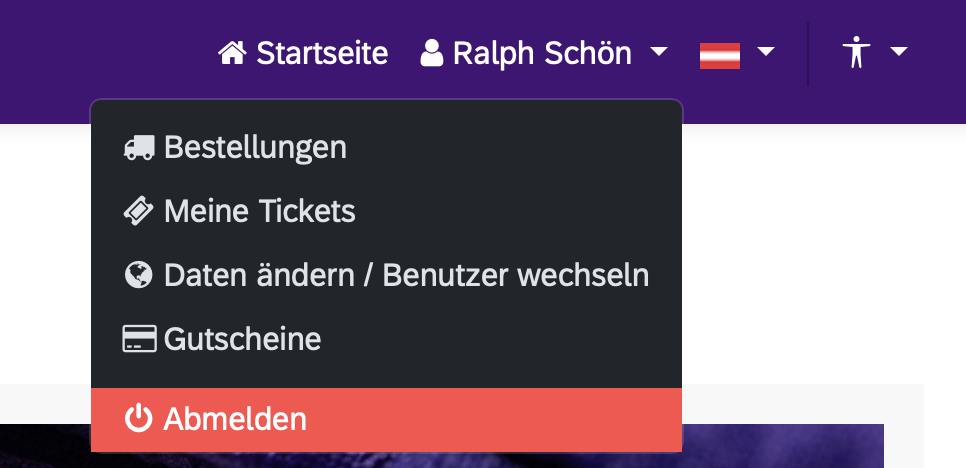Select Meine Tickets menu entry
This screenshot has width=966, height=468.
(x=260, y=211)
